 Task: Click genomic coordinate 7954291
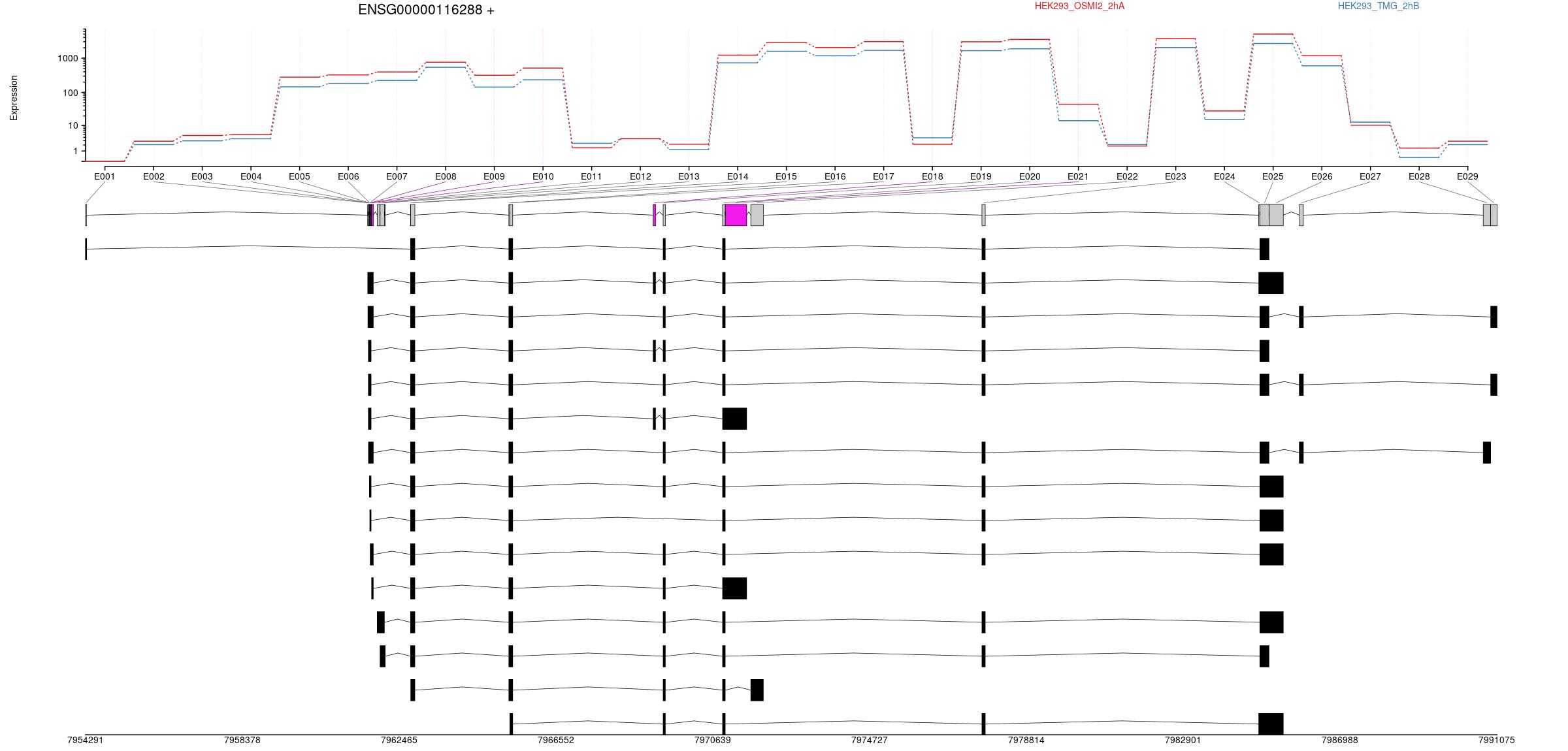tap(86, 740)
